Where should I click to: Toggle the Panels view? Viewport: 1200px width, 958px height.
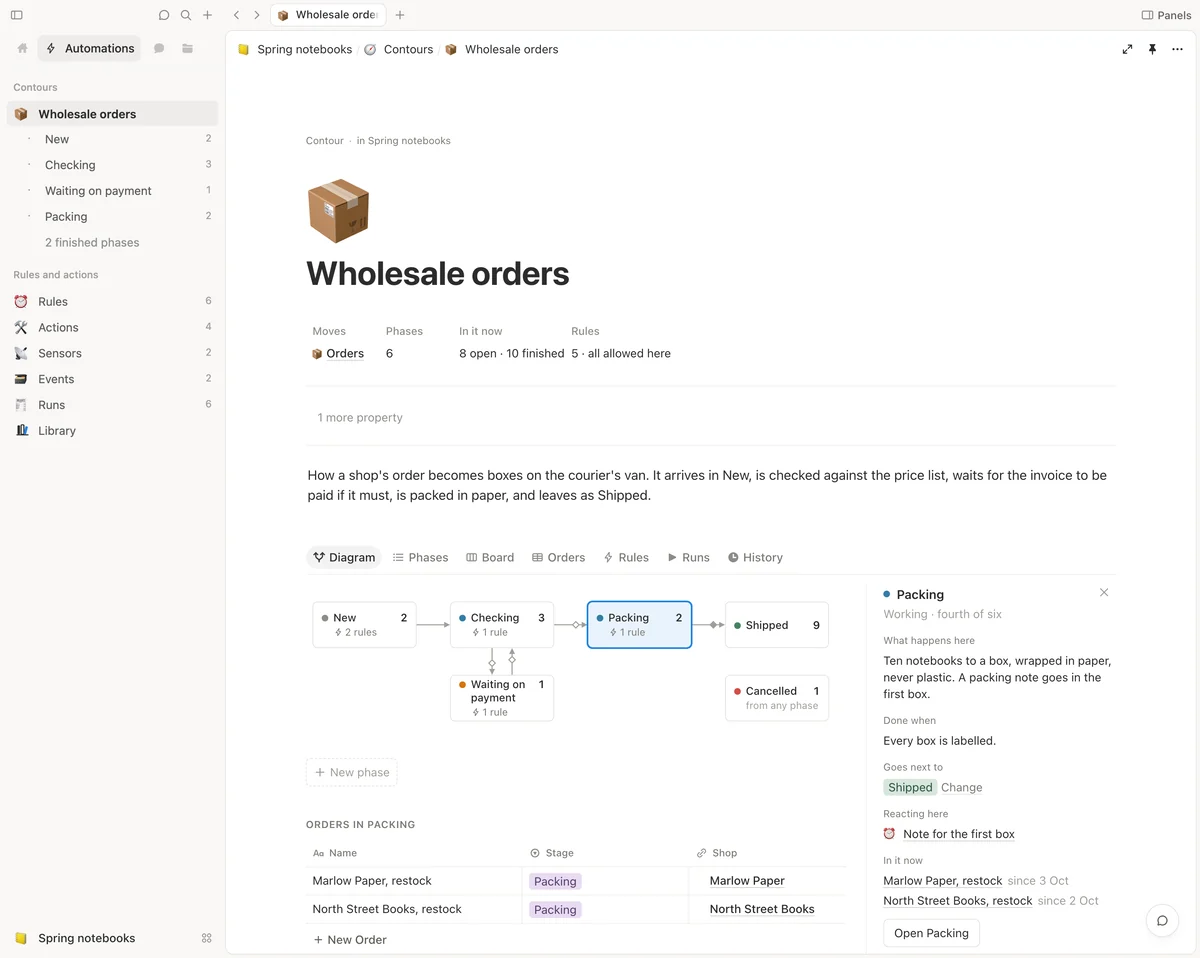click(x=1166, y=15)
